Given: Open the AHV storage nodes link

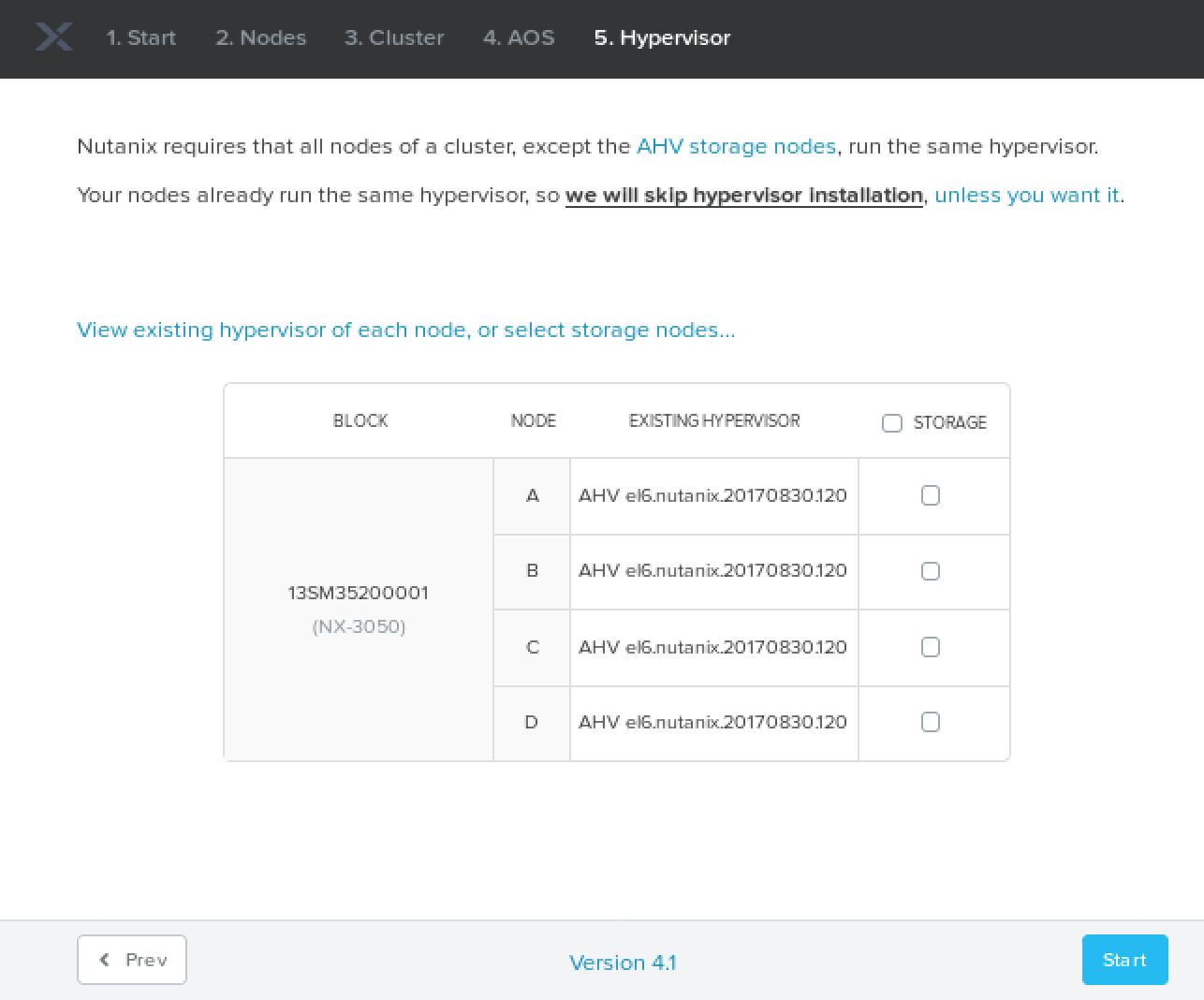Looking at the screenshot, I should click(x=736, y=147).
